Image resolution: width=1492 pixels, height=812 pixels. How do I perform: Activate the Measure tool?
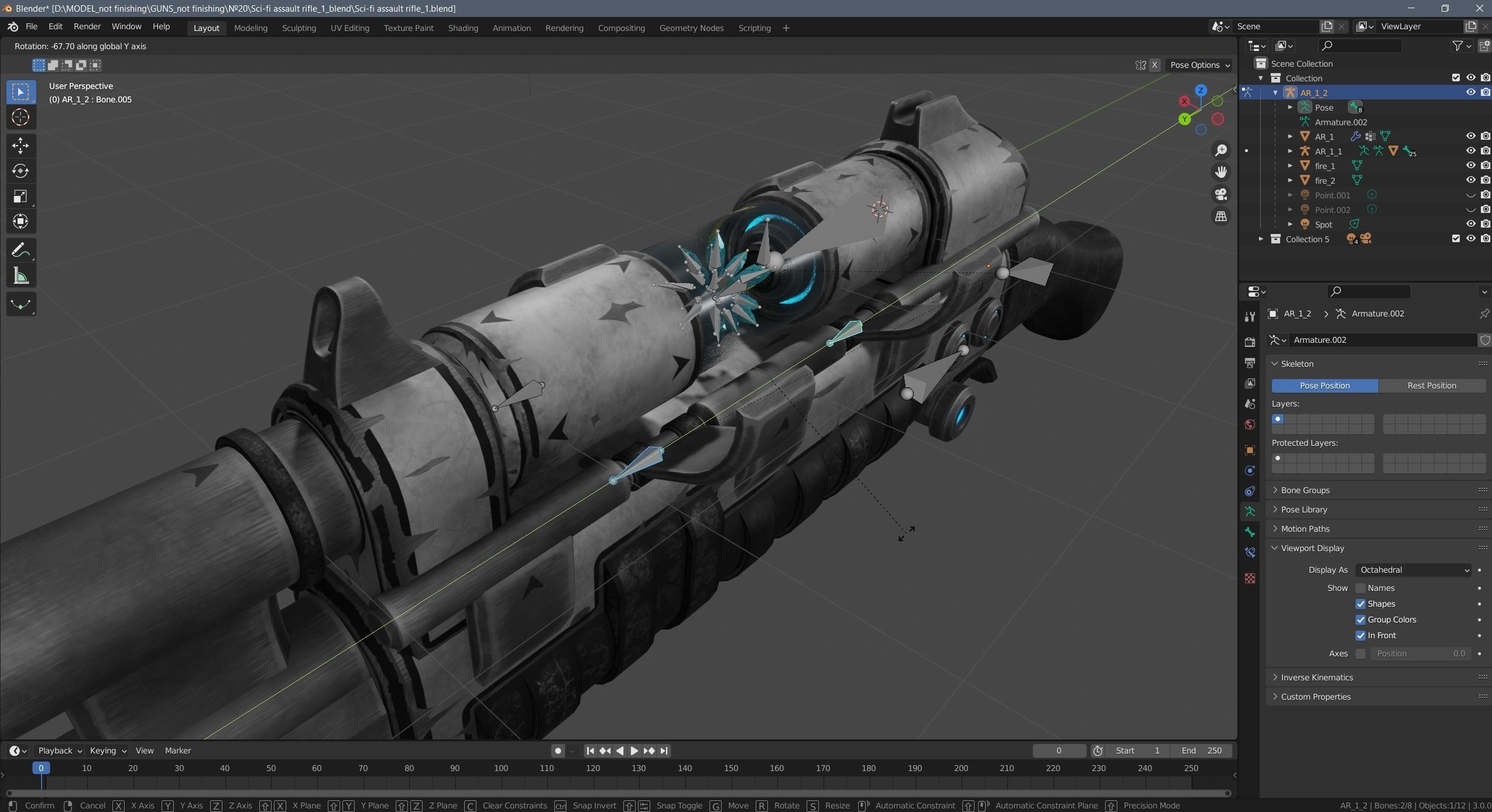tap(21, 275)
